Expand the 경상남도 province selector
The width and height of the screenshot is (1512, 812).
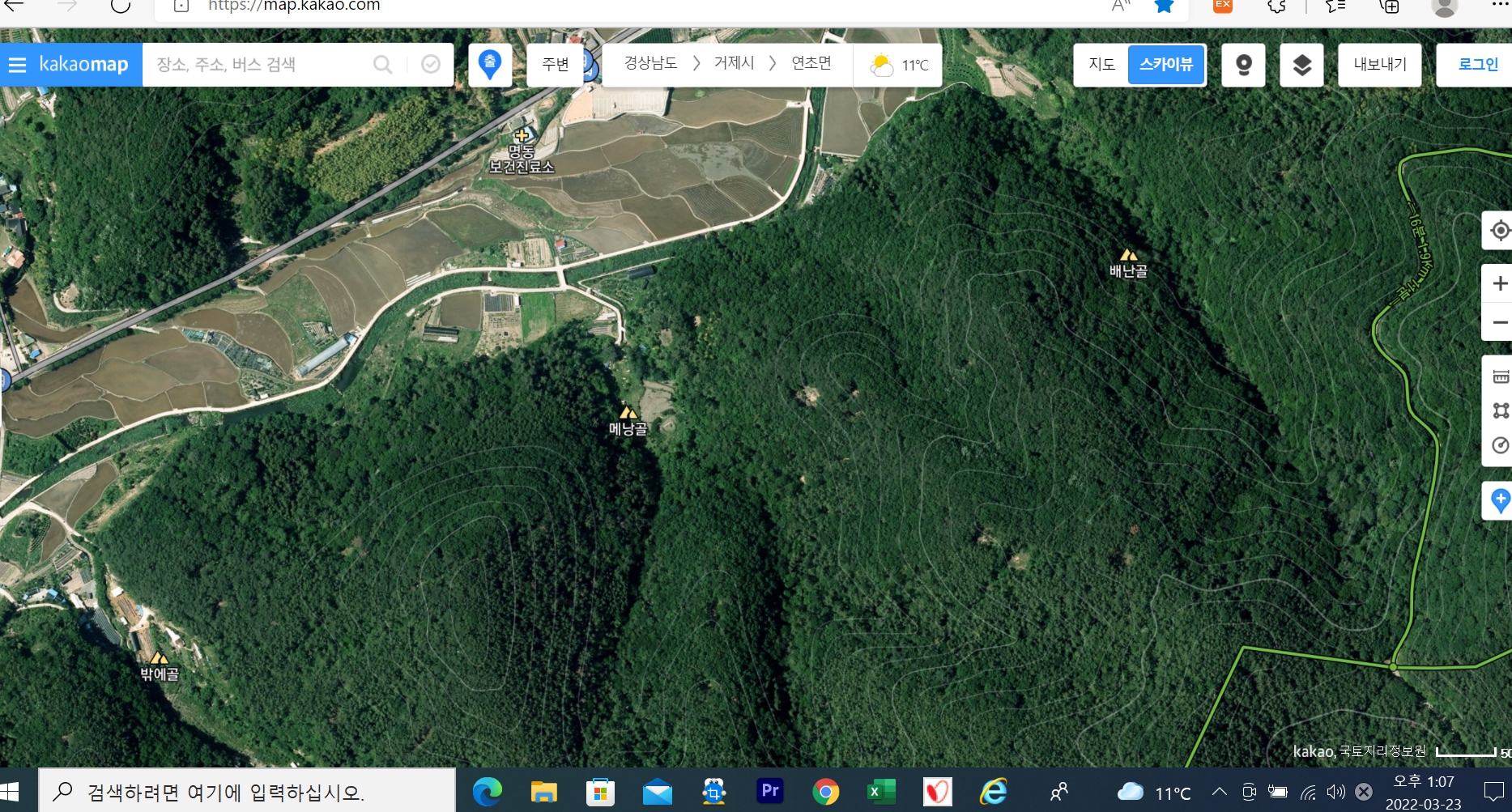click(650, 63)
